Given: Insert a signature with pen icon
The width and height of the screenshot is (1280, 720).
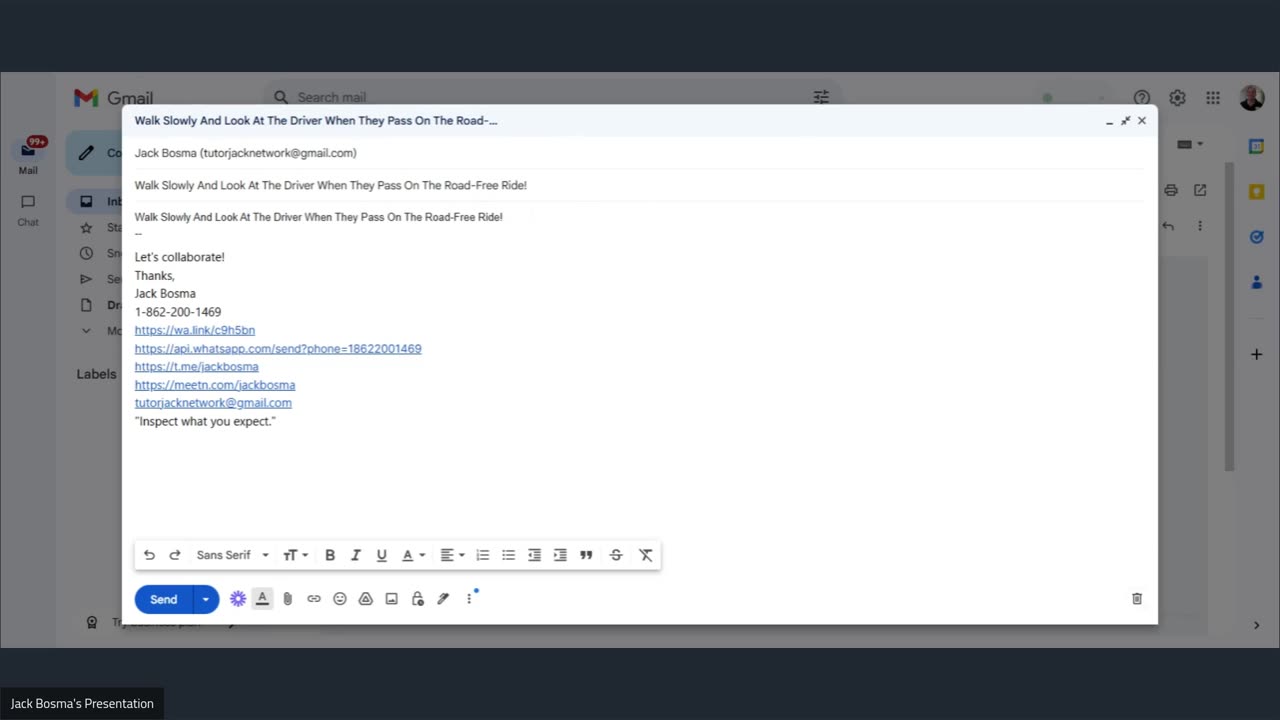Looking at the screenshot, I should click(x=444, y=598).
